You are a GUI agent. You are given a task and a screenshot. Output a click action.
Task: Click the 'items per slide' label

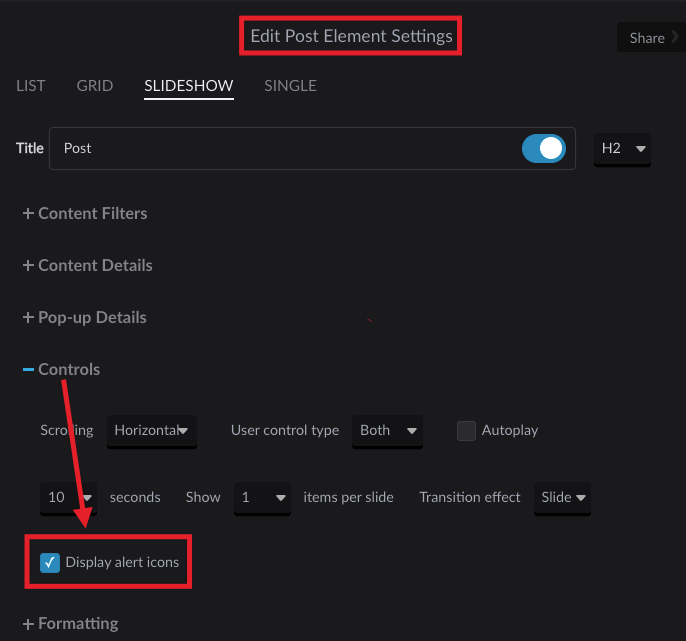pos(348,497)
